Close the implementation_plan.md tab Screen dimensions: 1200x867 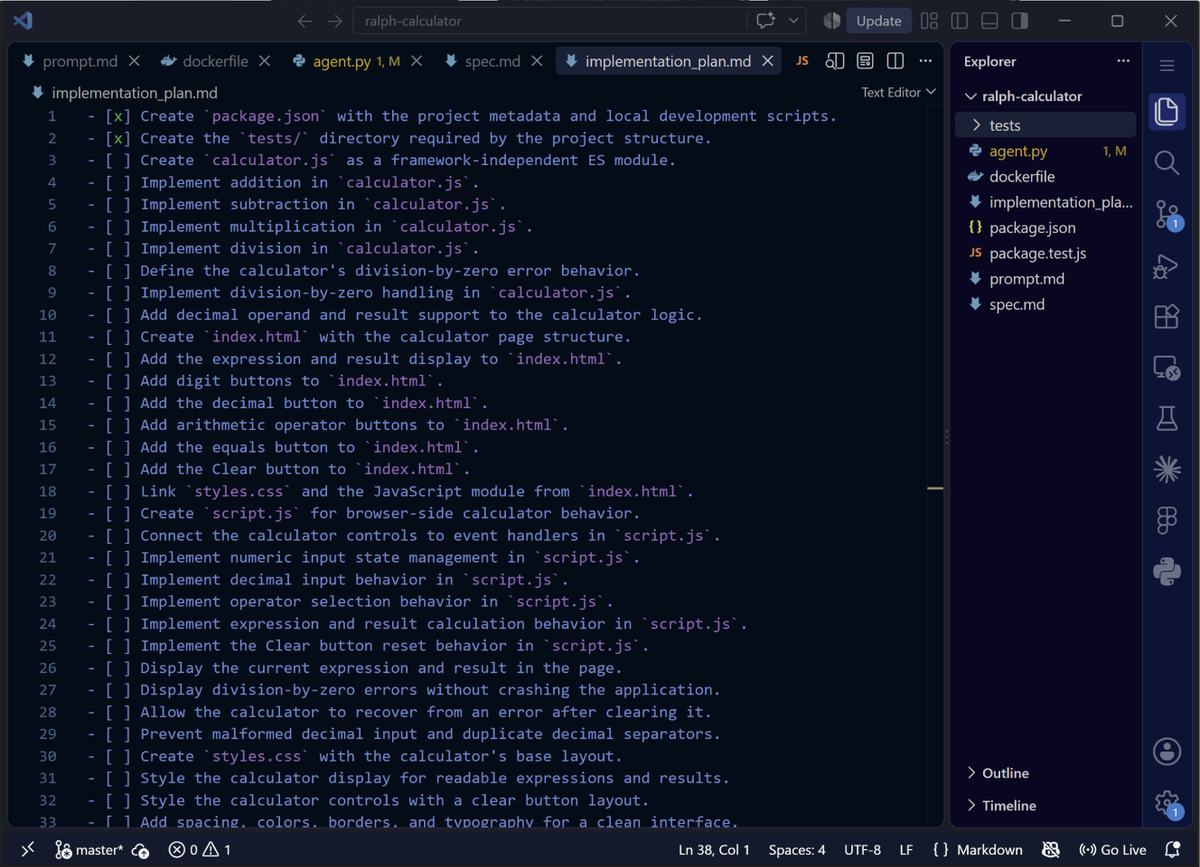coord(768,62)
